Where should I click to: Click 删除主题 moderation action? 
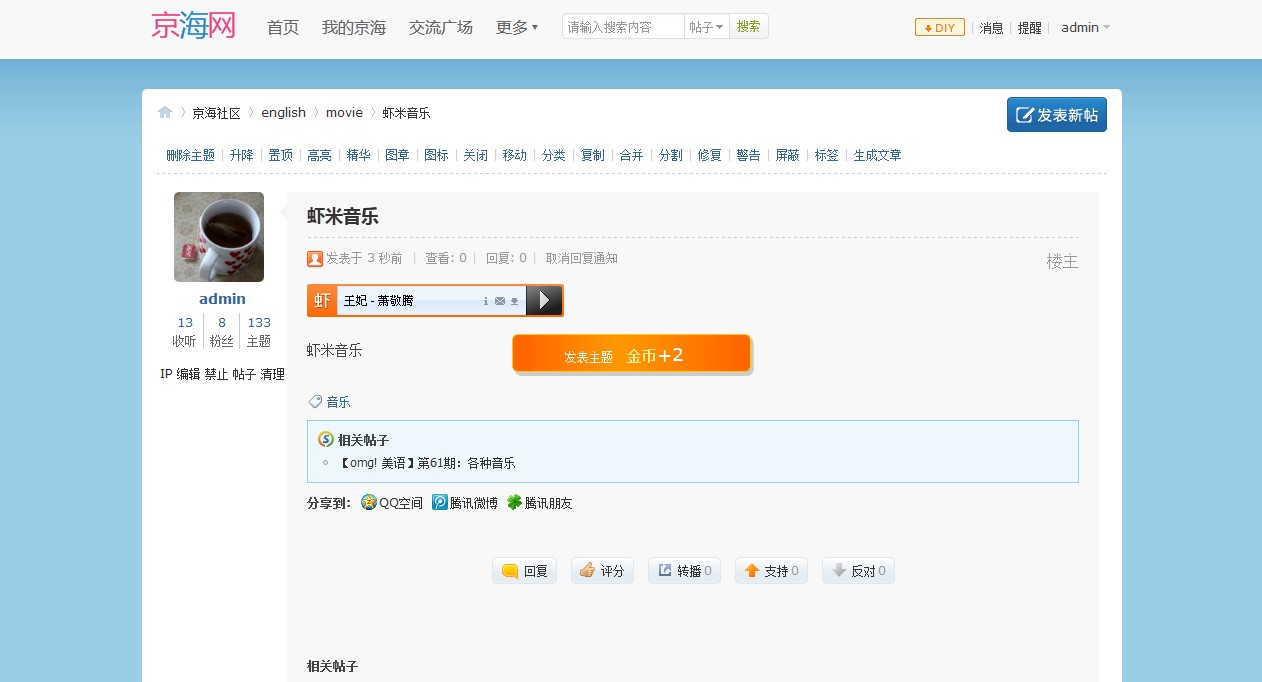pyautogui.click(x=191, y=155)
